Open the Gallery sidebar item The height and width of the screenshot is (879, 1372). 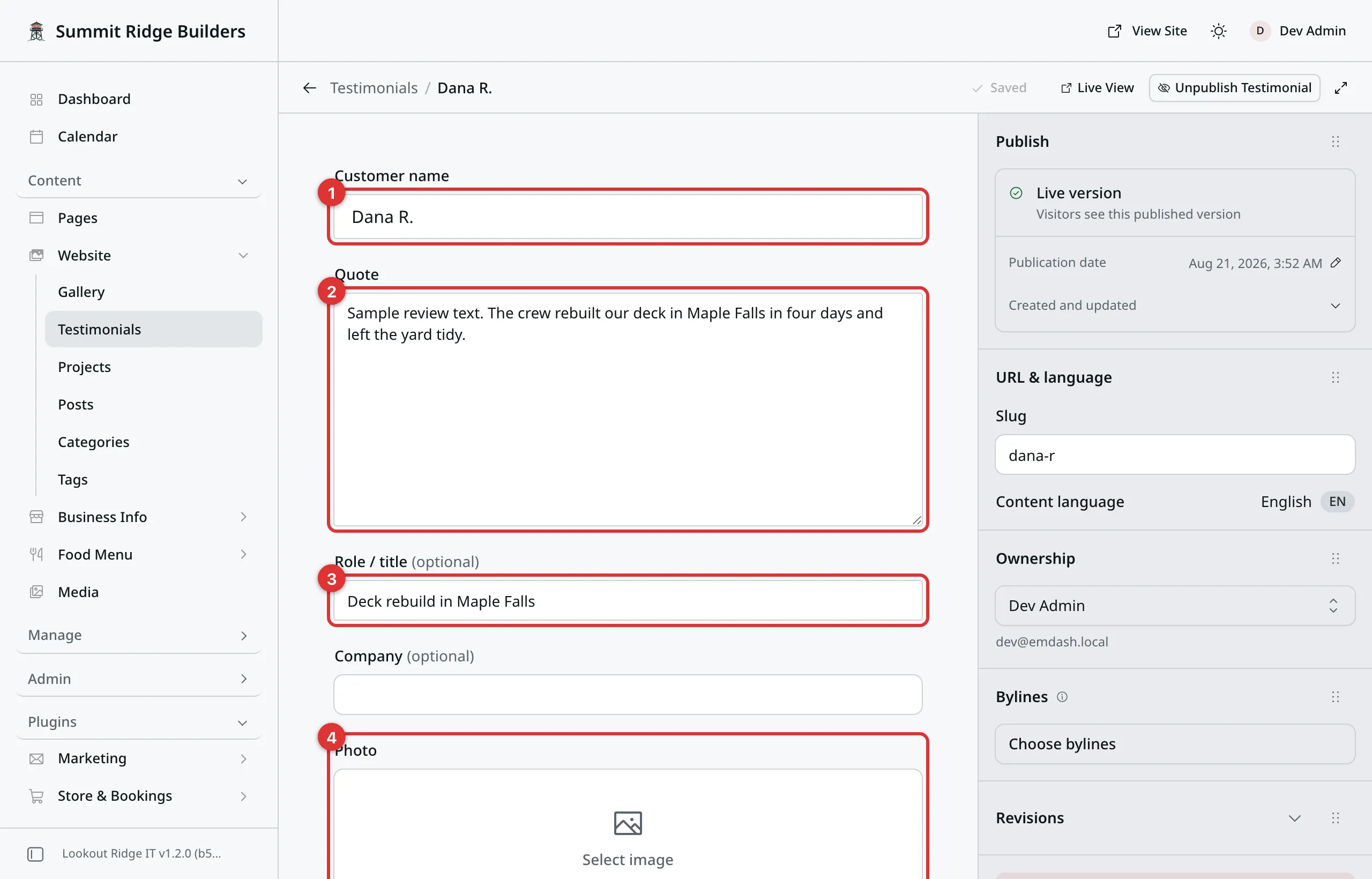click(81, 292)
